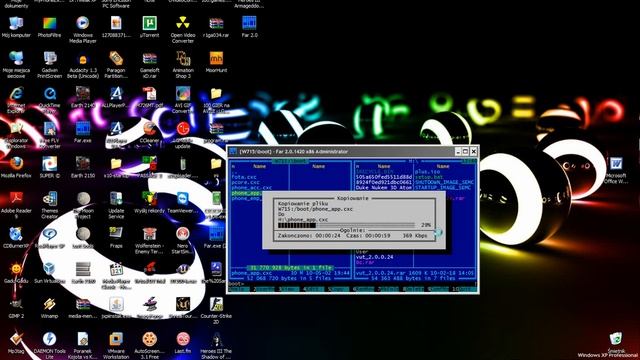Open Sun VirtualBox desktop shortcut
640x360 pixels.
[x=49, y=273]
